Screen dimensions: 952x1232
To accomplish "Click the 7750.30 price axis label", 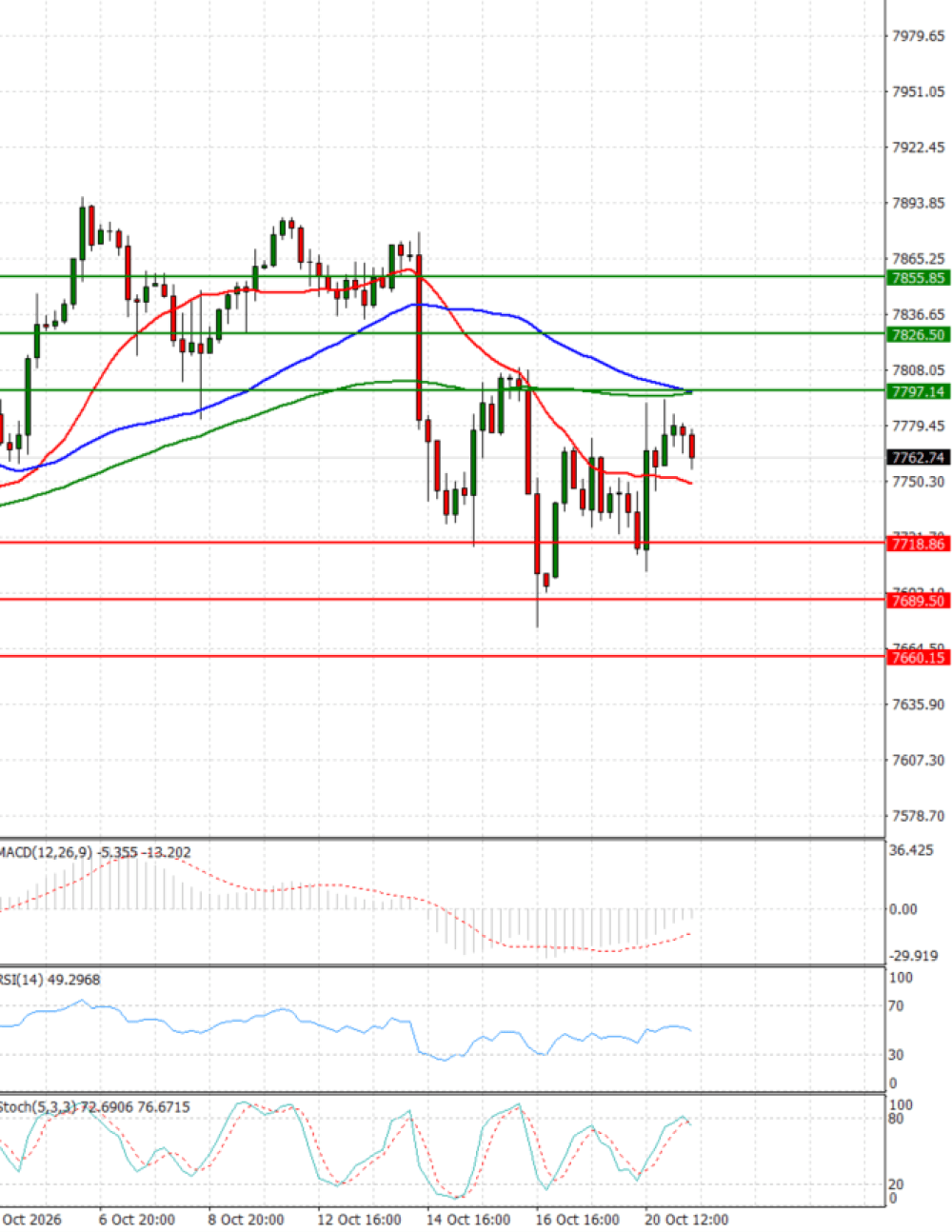I will point(918,482).
